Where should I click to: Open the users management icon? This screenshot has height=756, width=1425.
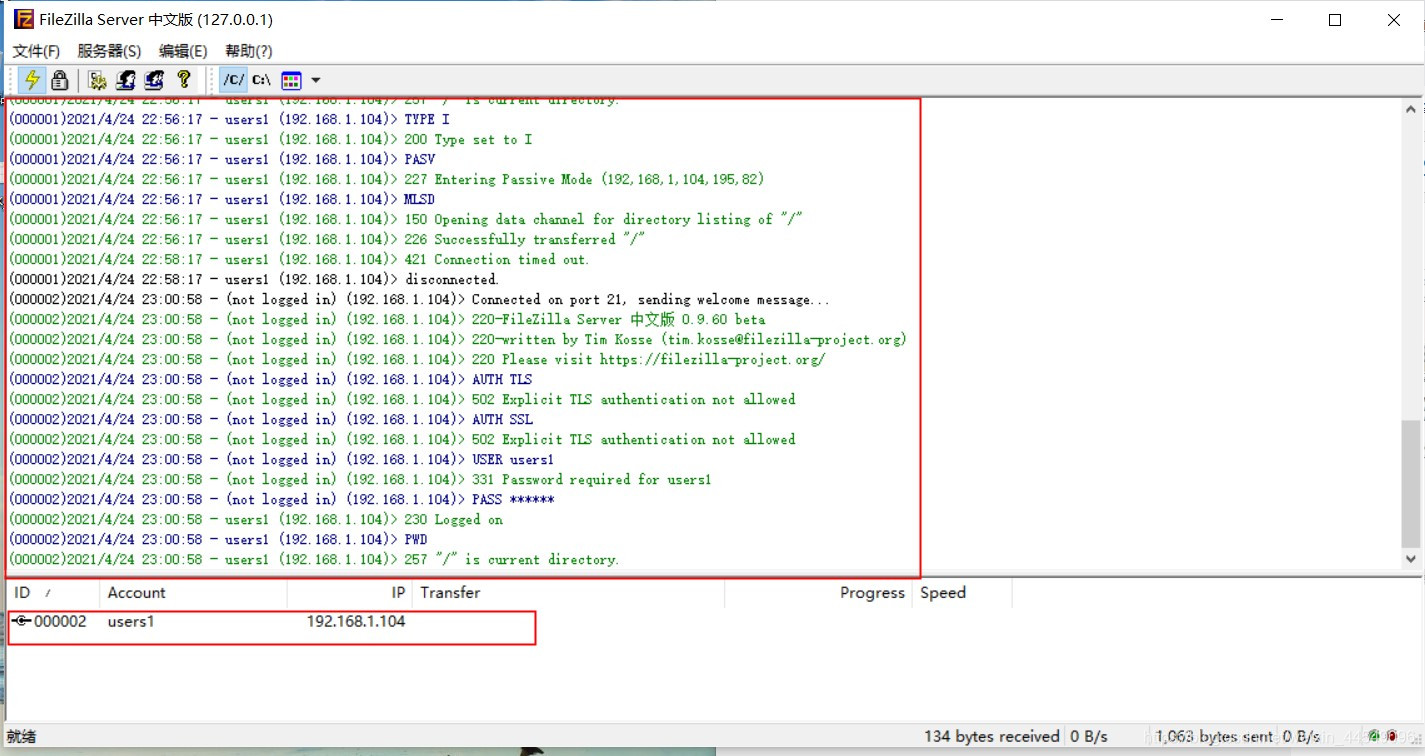(126, 80)
